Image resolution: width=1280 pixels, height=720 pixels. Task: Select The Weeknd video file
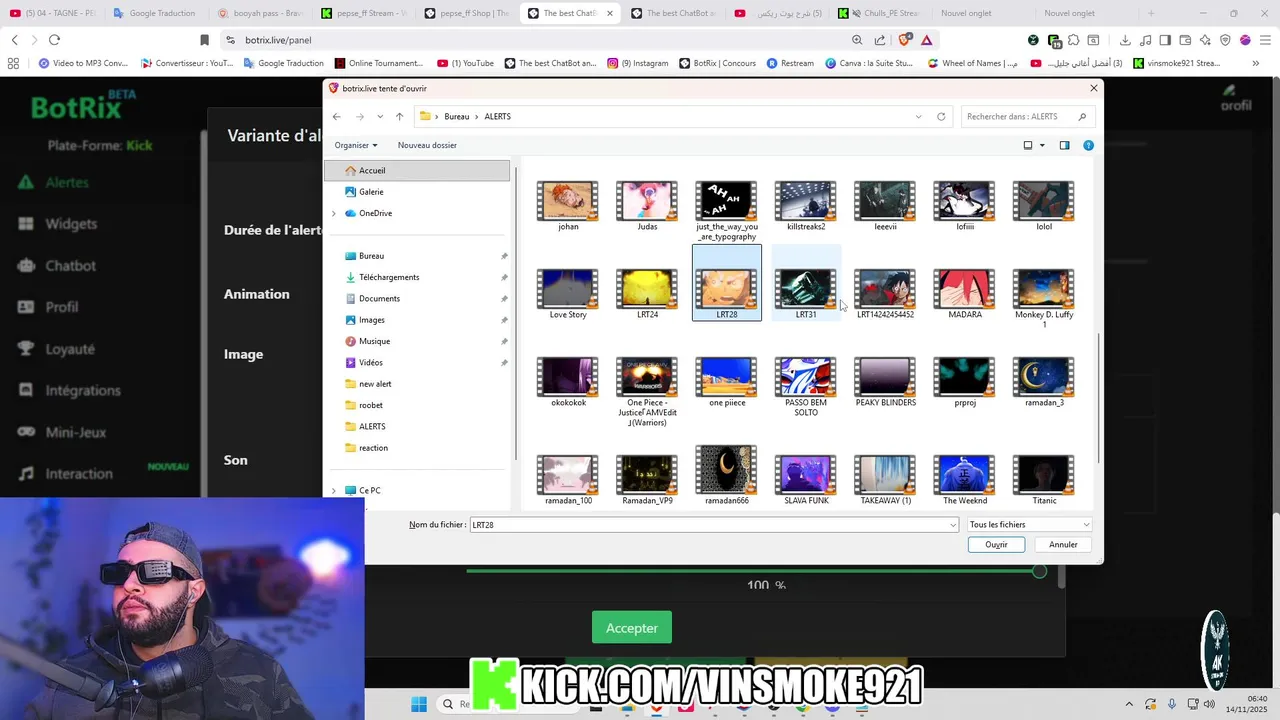coord(965,480)
